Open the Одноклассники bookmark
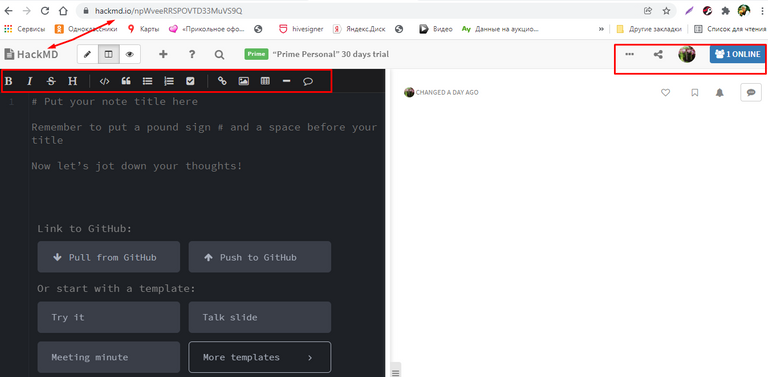768x377 pixels. (86, 29)
